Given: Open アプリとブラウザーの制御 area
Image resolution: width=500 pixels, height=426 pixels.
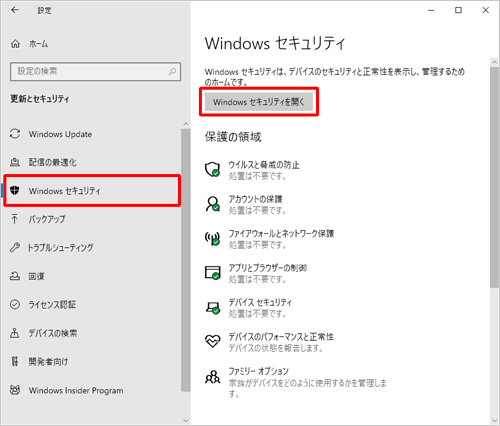Looking at the screenshot, I should tap(256, 273).
